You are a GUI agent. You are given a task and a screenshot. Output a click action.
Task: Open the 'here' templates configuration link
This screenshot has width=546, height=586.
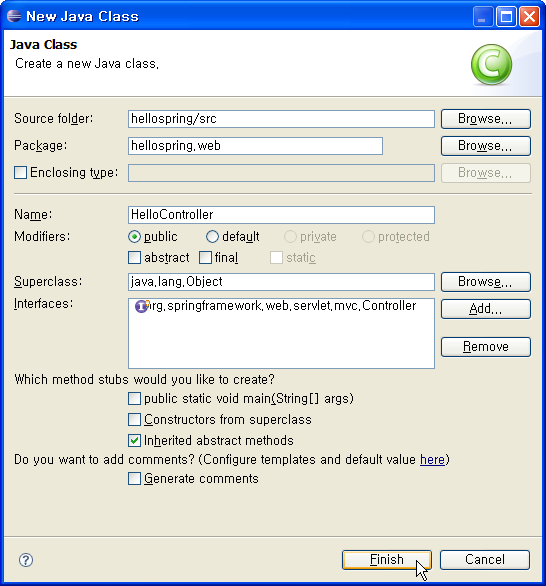(432, 459)
